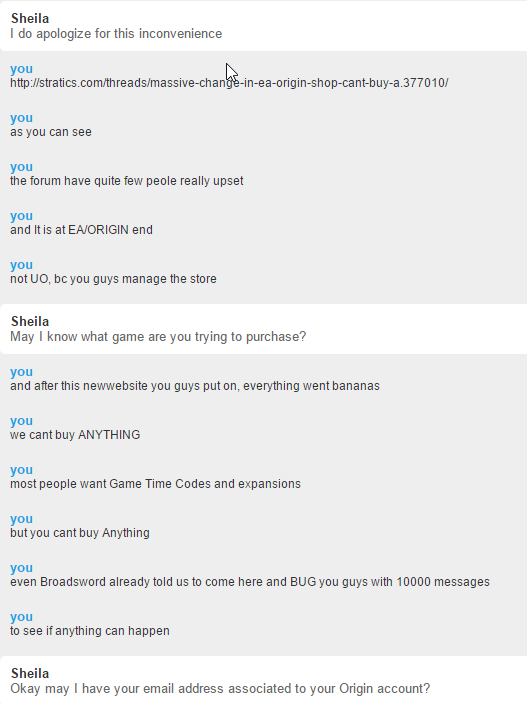Screen dimensions: 527x704
Task: Click Sheila's question about what game to purchase
Action: tap(158, 337)
